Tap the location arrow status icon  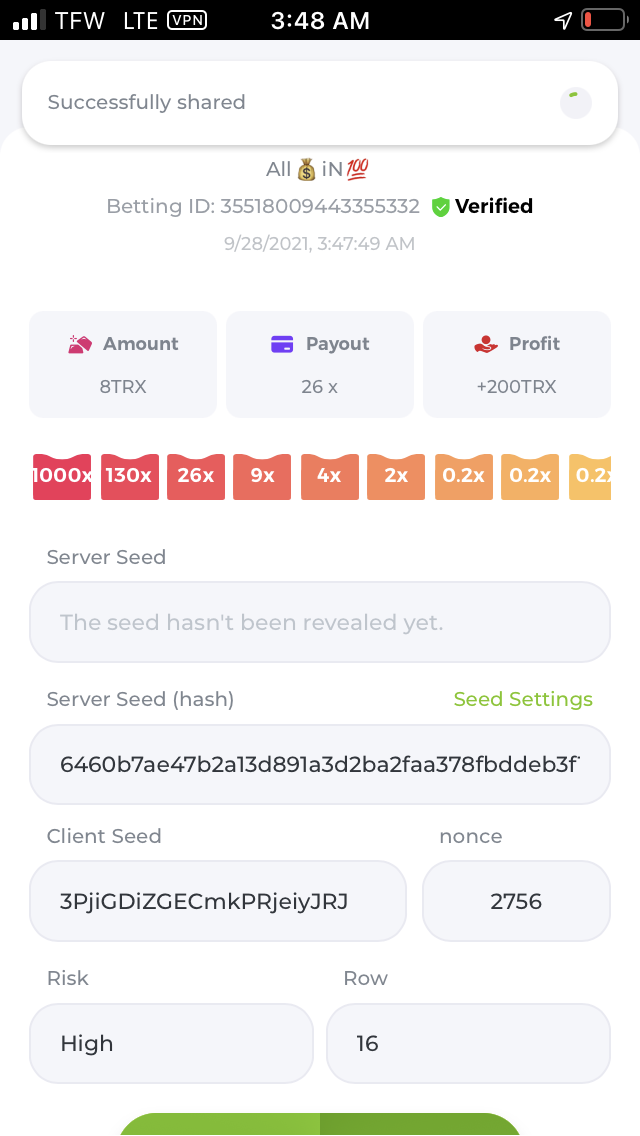click(563, 20)
